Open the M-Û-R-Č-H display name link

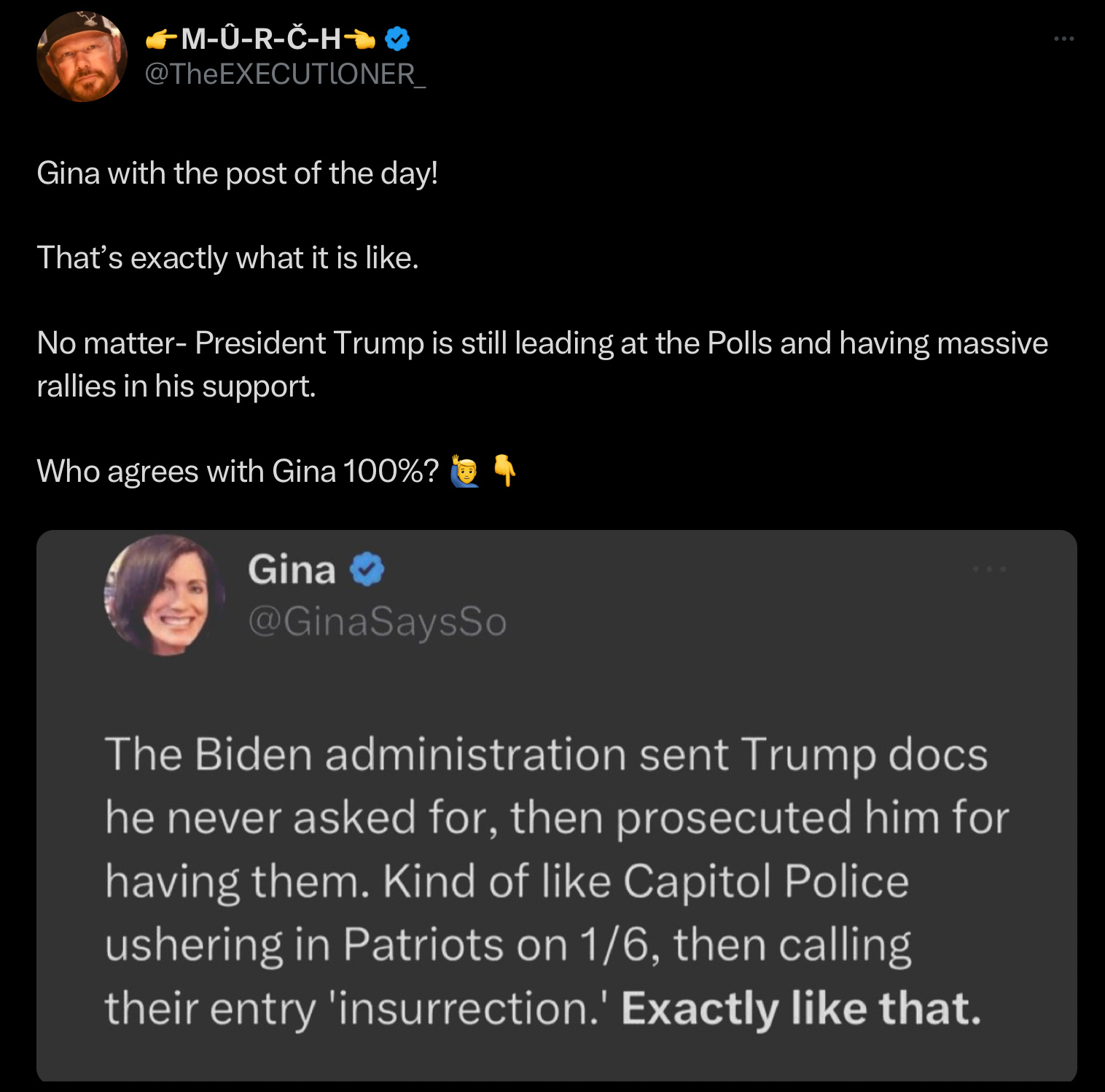click(260, 39)
